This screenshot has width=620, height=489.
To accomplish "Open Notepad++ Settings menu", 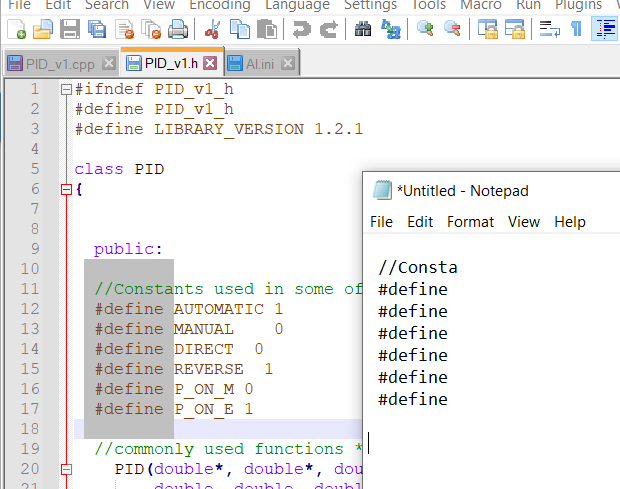I will 370,5.
